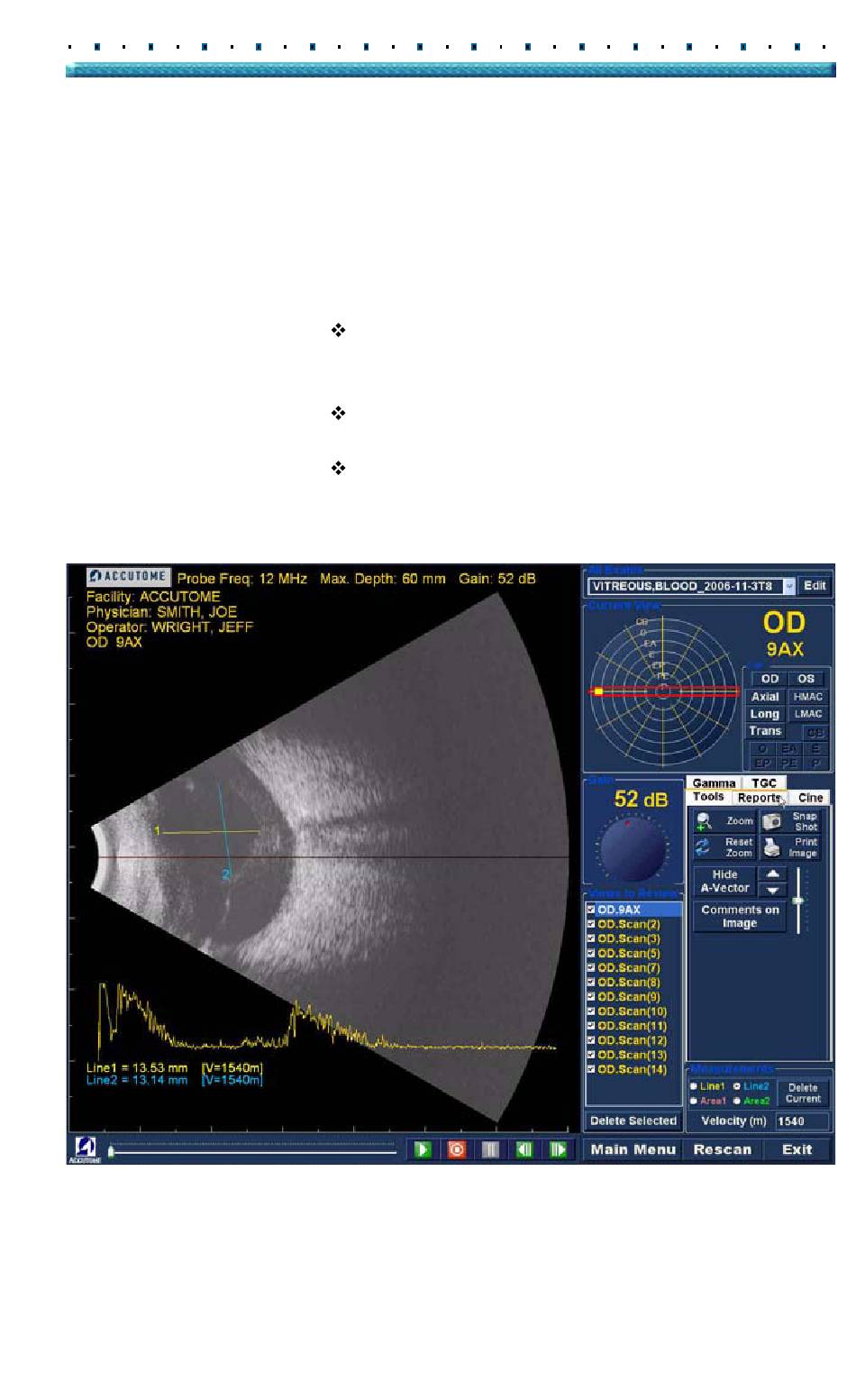Screen dimensions: 856x1400
Task: Click the Reset Zoom icon
Action: pos(705,847)
